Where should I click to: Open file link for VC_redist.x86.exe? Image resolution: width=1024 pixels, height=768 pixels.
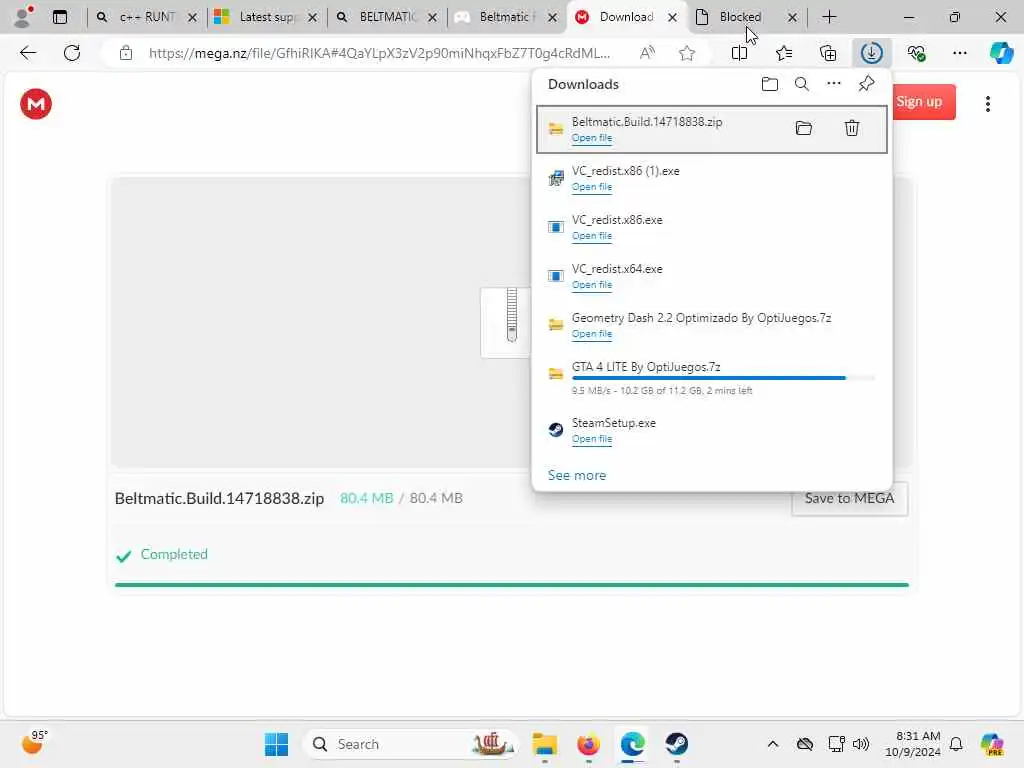(592, 236)
